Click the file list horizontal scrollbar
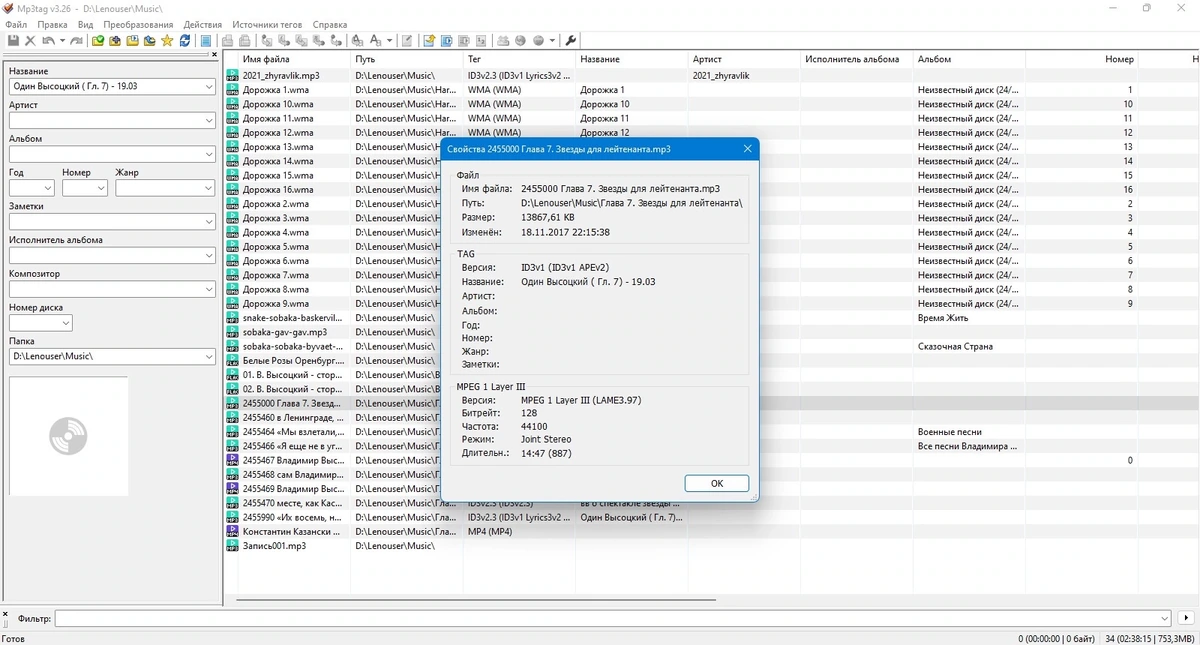 (x=476, y=600)
